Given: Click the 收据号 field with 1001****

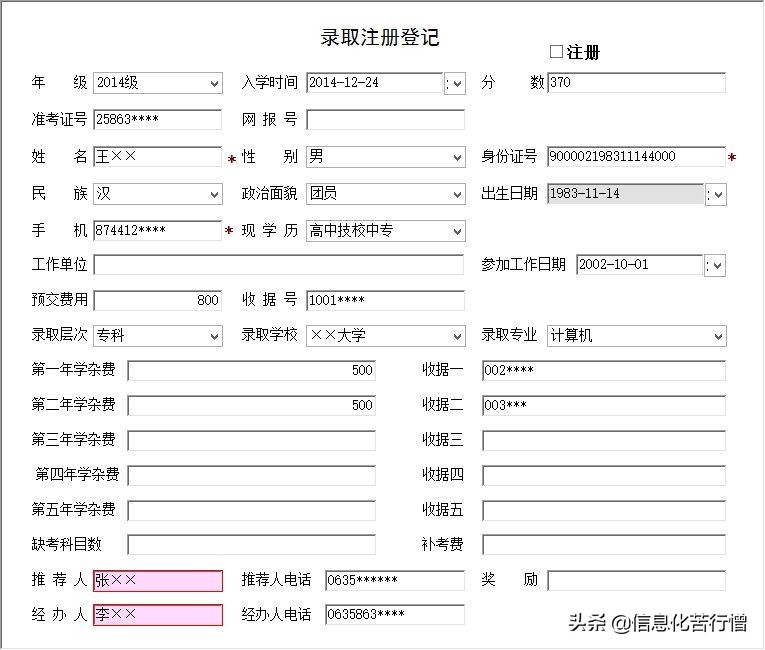Looking at the screenshot, I should (x=385, y=301).
